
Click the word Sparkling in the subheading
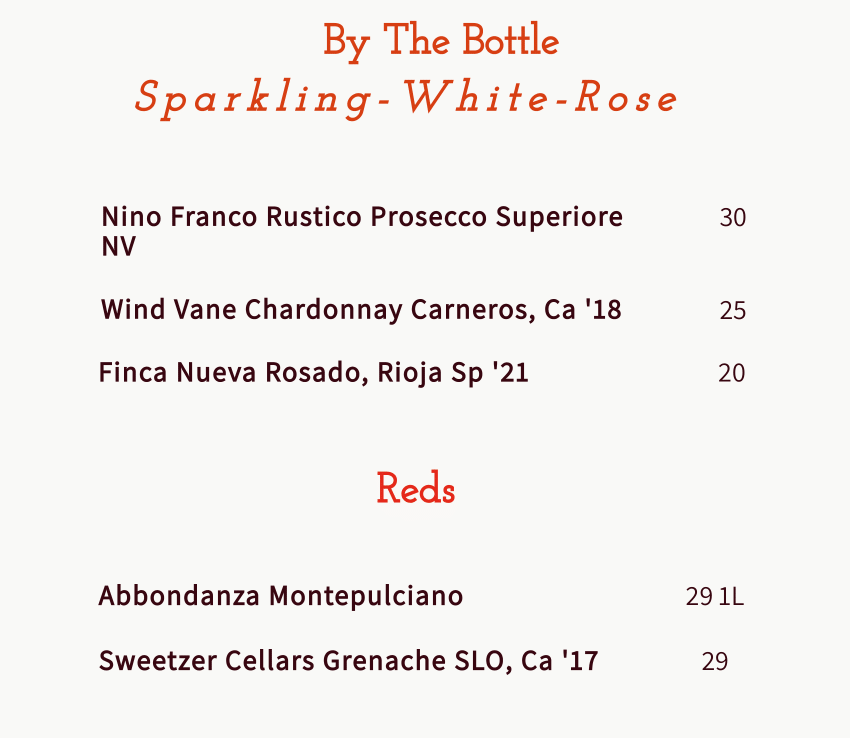pyautogui.click(x=254, y=98)
